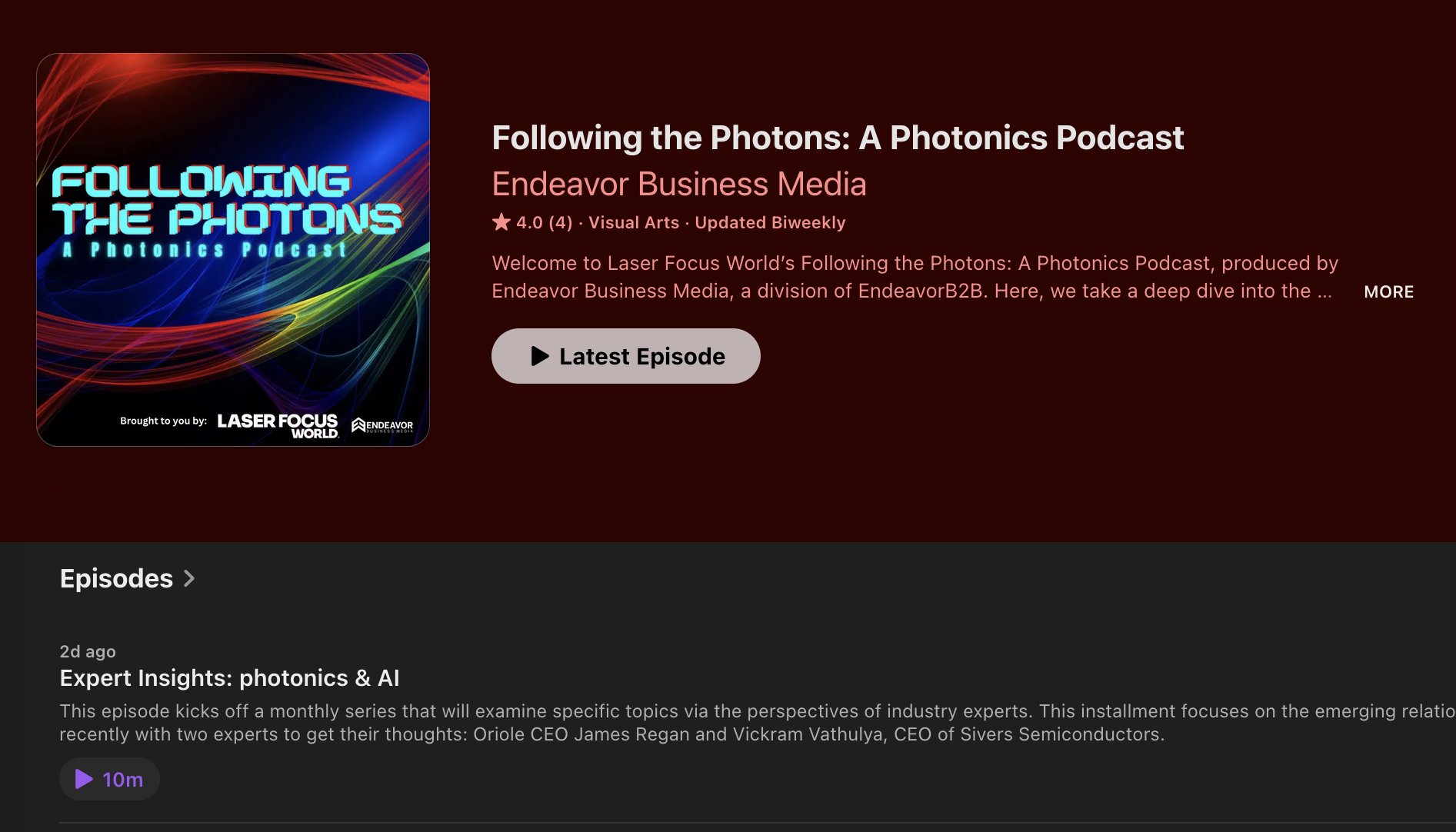Open episode Expert Insights: photonics & AI

[x=229, y=678]
